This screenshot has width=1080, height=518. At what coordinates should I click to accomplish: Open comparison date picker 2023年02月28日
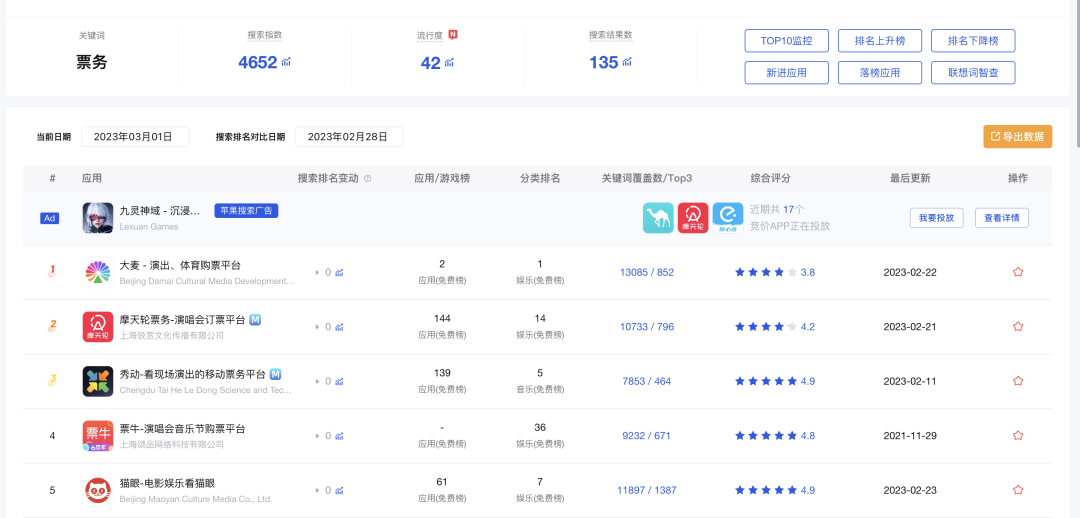(349, 136)
